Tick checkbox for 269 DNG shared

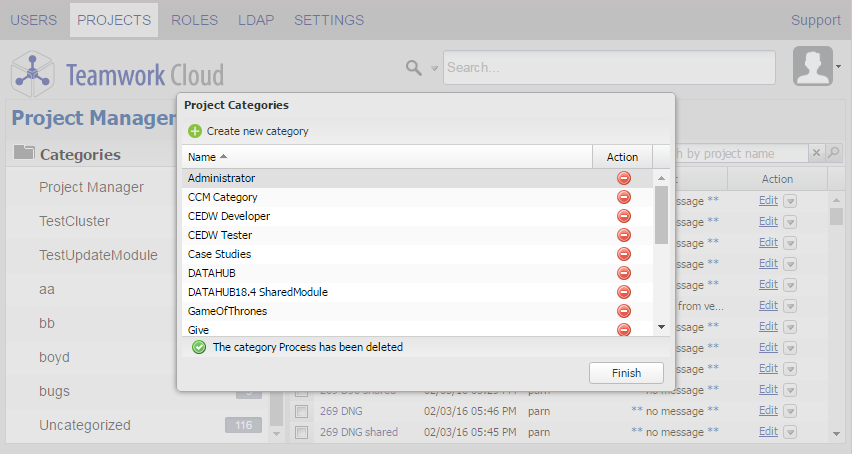tap(301, 432)
